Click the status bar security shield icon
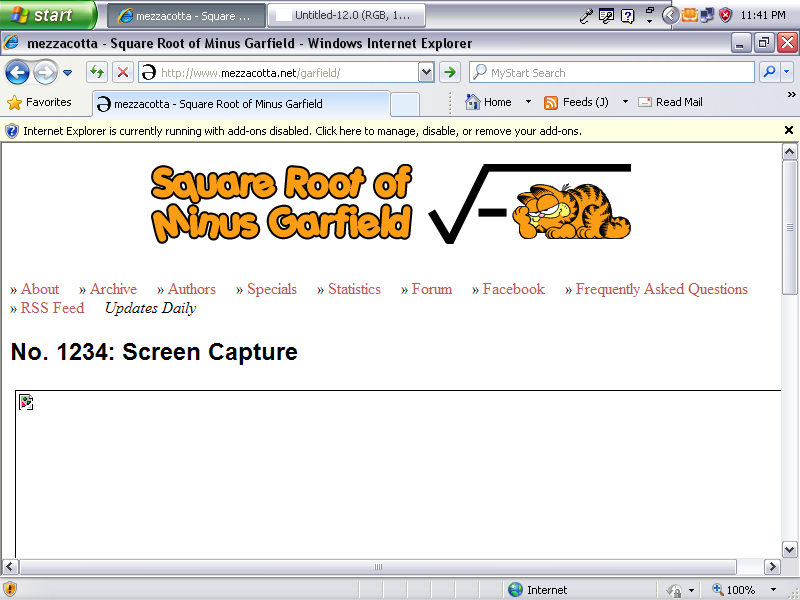 point(10,589)
